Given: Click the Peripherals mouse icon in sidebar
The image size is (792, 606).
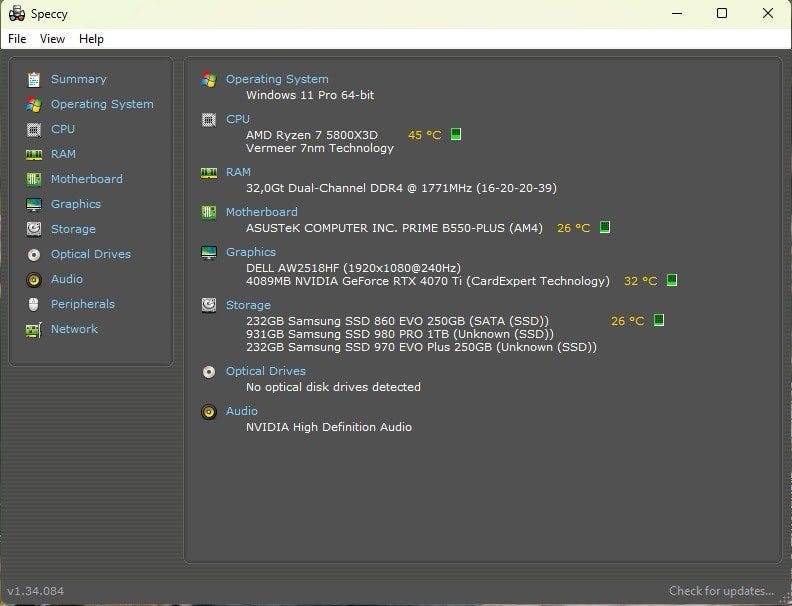Looking at the screenshot, I should [x=34, y=305].
